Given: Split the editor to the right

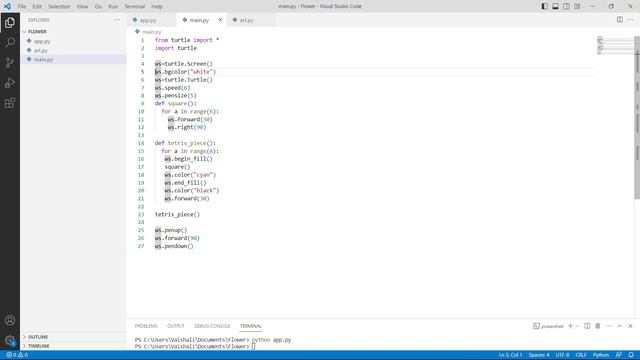Looking at the screenshot, I should pos(620,20).
